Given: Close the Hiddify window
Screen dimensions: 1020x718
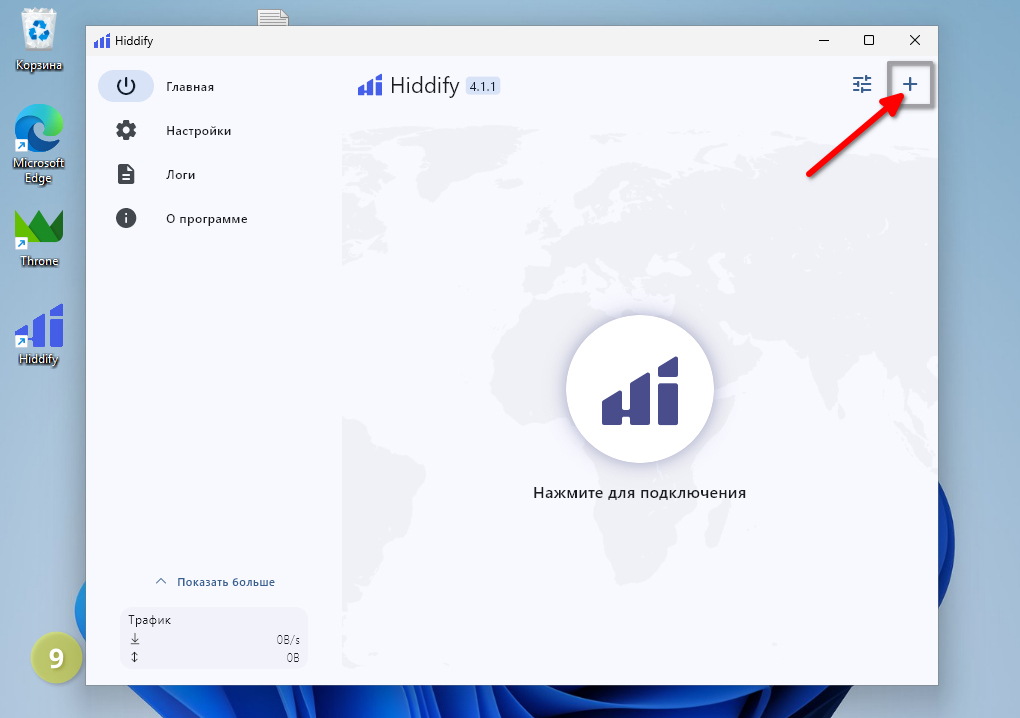Looking at the screenshot, I should [915, 40].
